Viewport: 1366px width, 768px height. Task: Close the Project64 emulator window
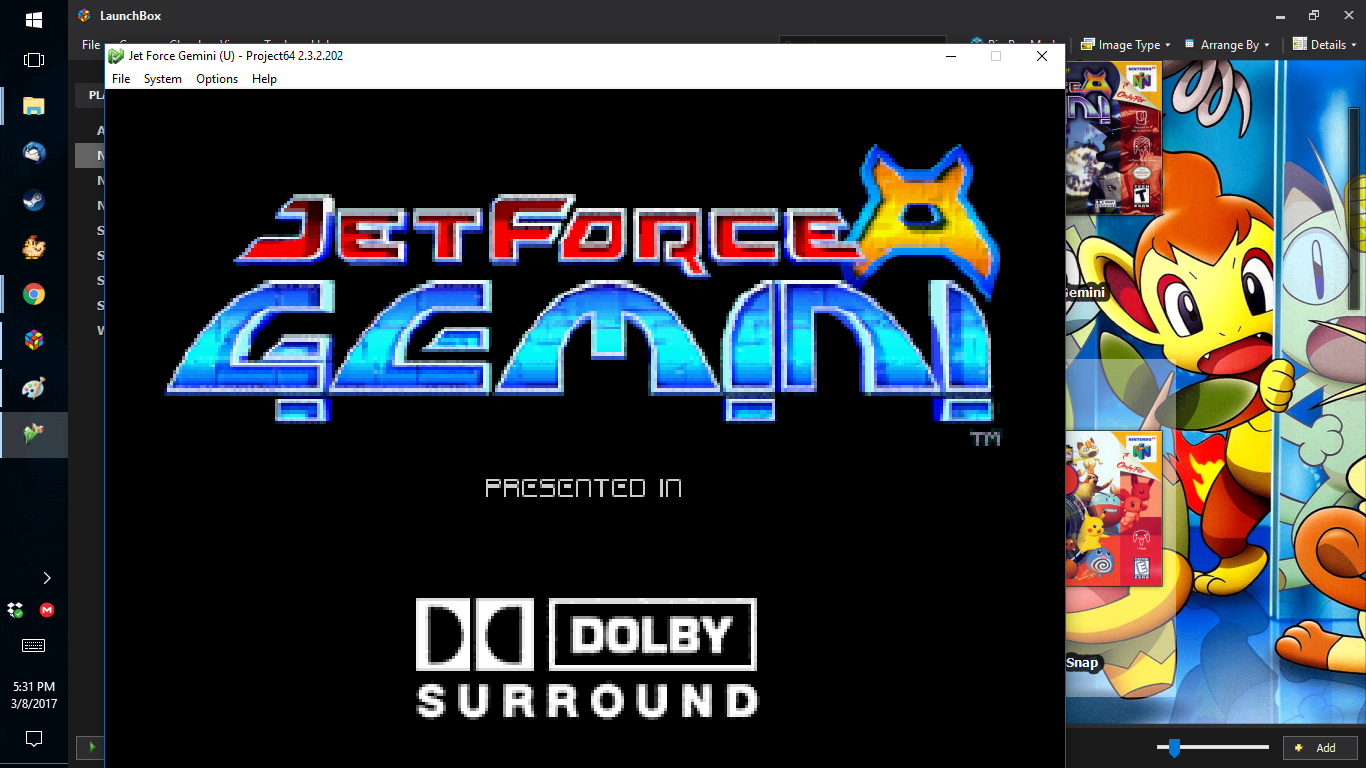pos(1041,56)
